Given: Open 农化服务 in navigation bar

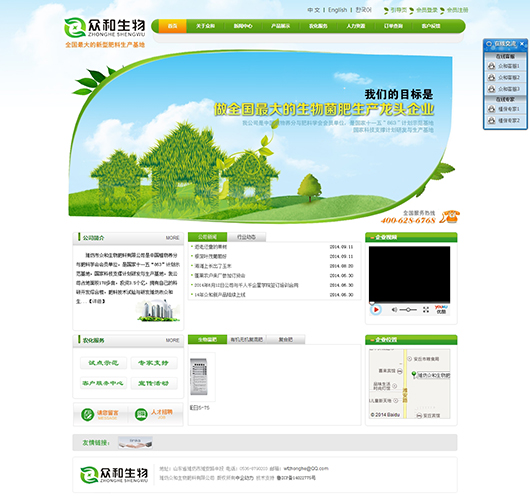Looking at the screenshot, I should click(318, 26).
